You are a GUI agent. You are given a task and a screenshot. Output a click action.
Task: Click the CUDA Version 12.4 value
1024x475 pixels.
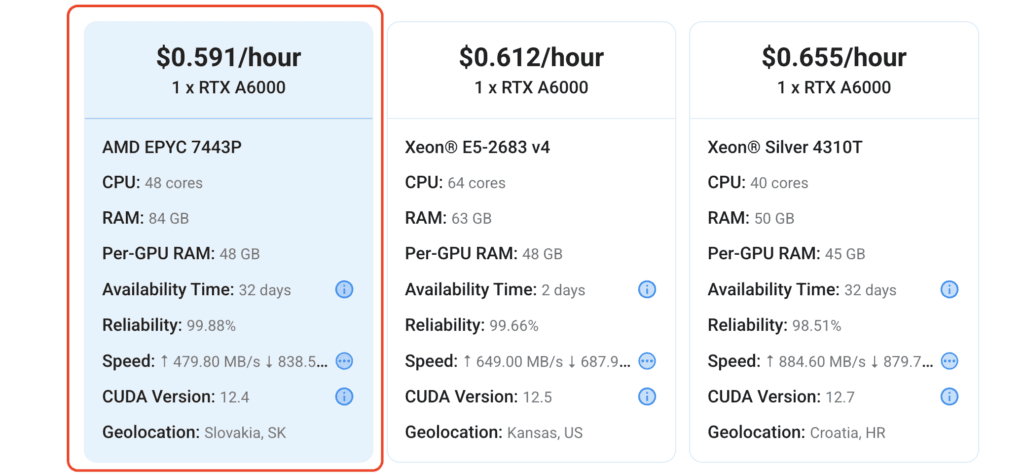point(235,397)
